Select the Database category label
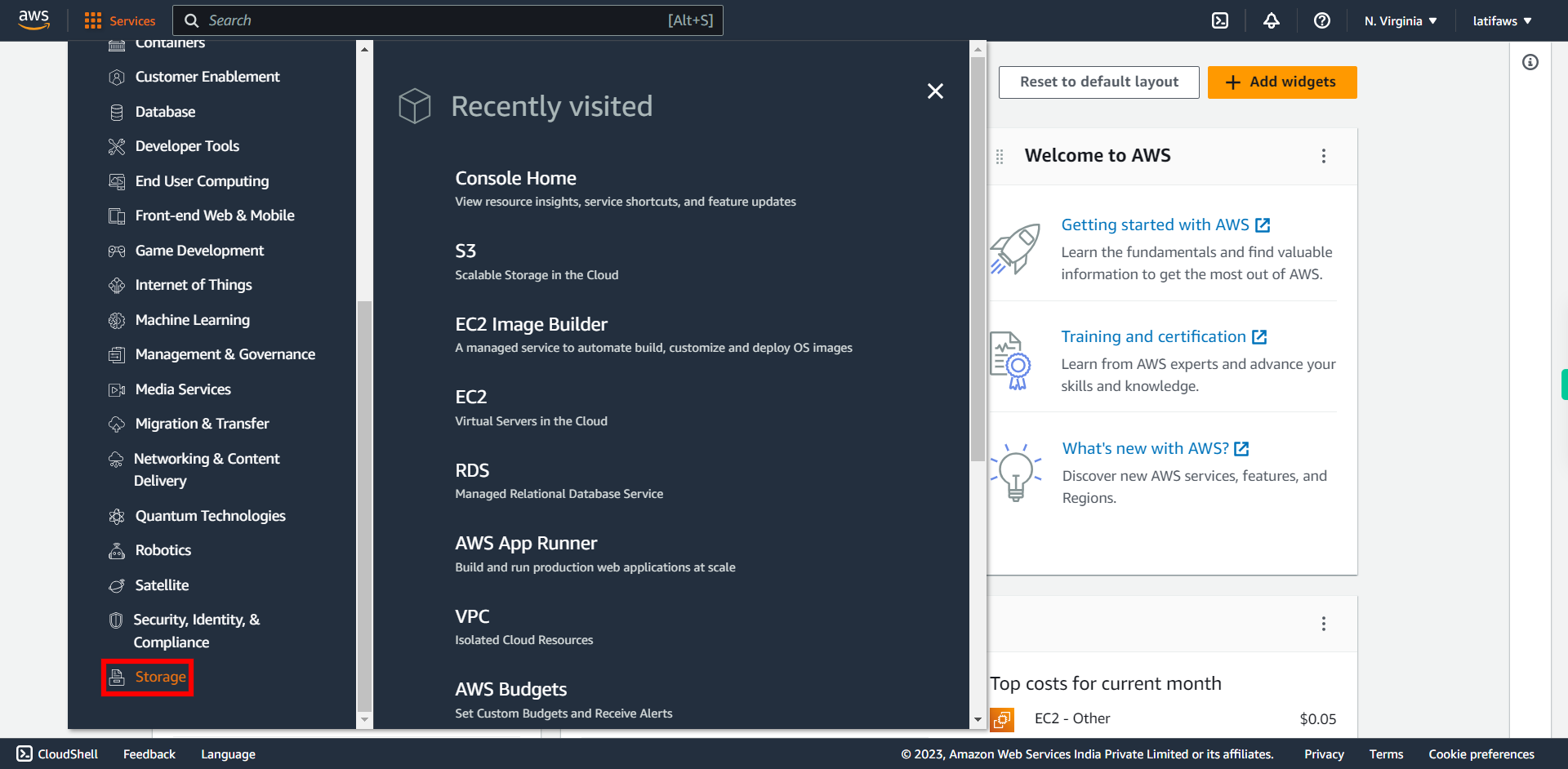Viewport: 1568px width, 769px height. 166,112
